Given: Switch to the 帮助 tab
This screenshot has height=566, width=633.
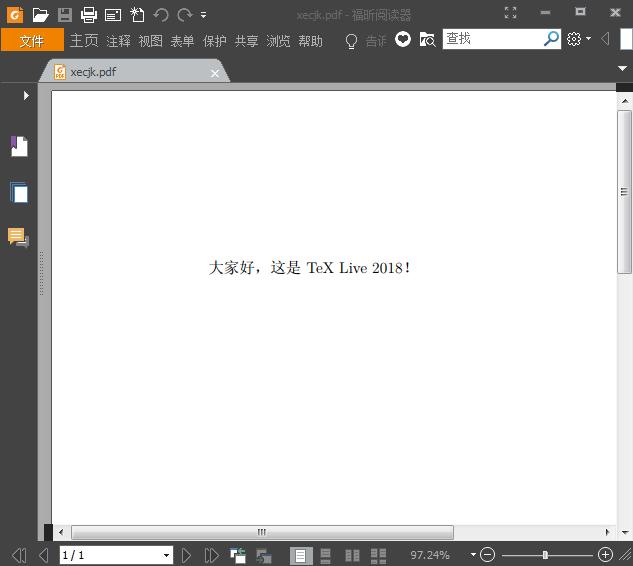Looking at the screenshot, I should (310, 41).
